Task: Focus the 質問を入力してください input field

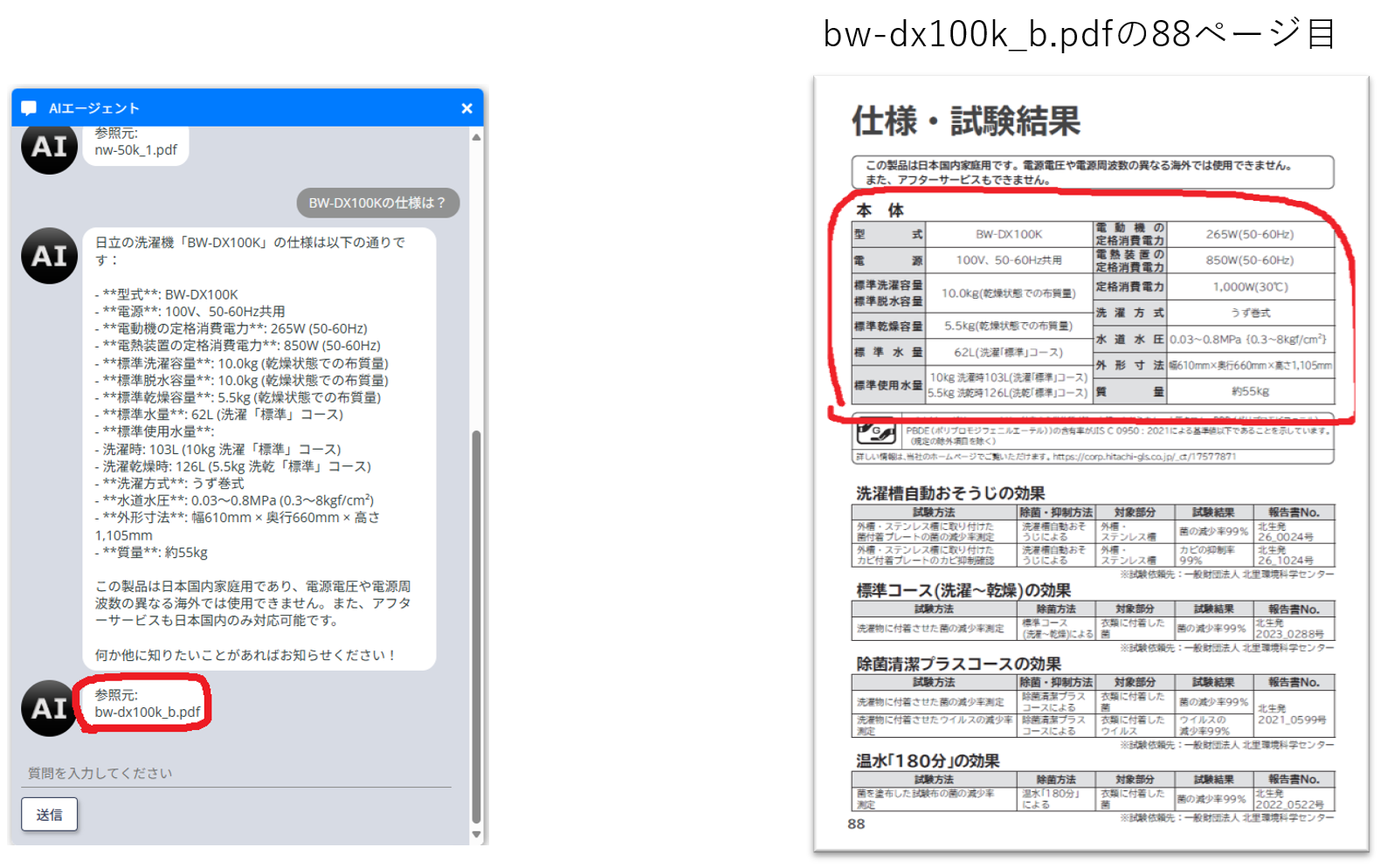Action: (236, 773)
